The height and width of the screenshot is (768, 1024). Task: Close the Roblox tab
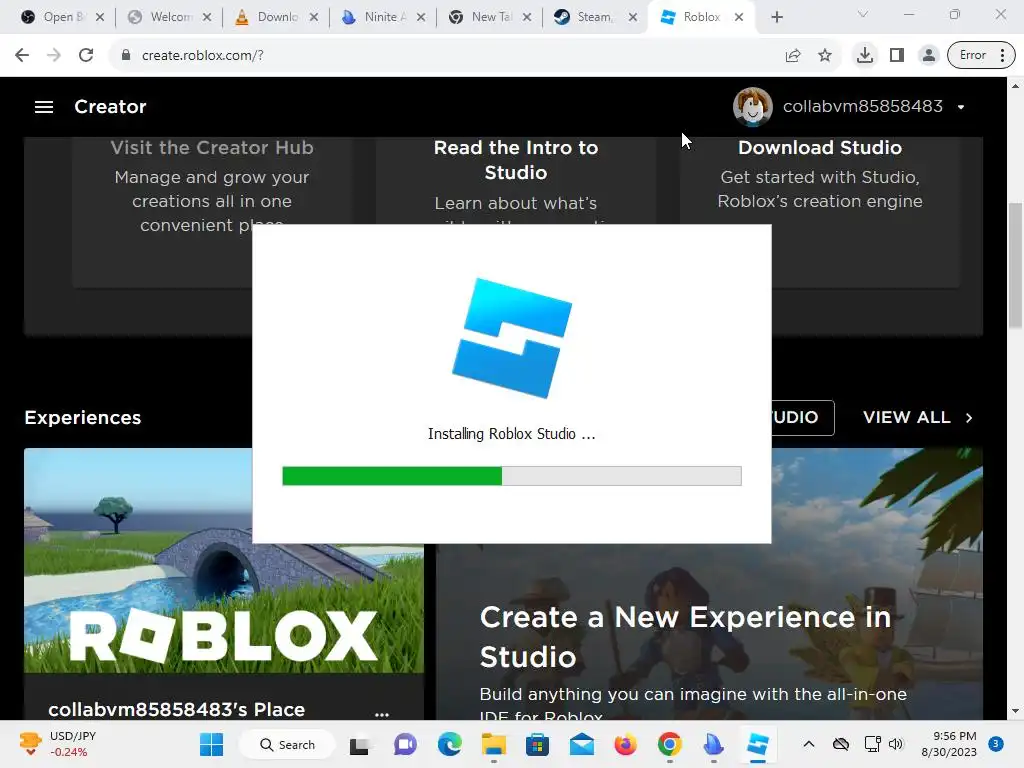(739, 18)
